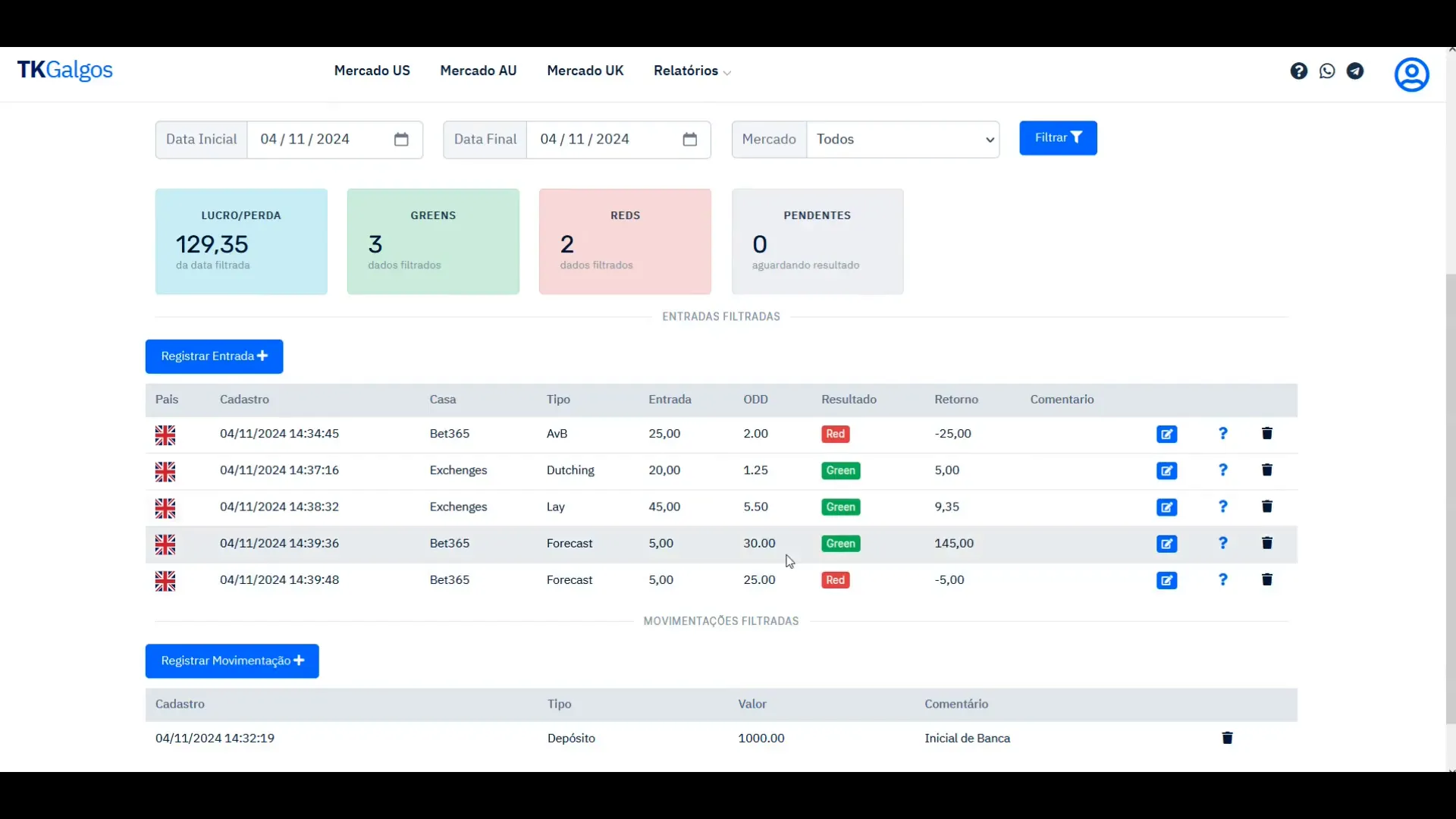Click the Greens summary card
The height and width of the screenshot is (819, 1456).
[x=433, y=241]
